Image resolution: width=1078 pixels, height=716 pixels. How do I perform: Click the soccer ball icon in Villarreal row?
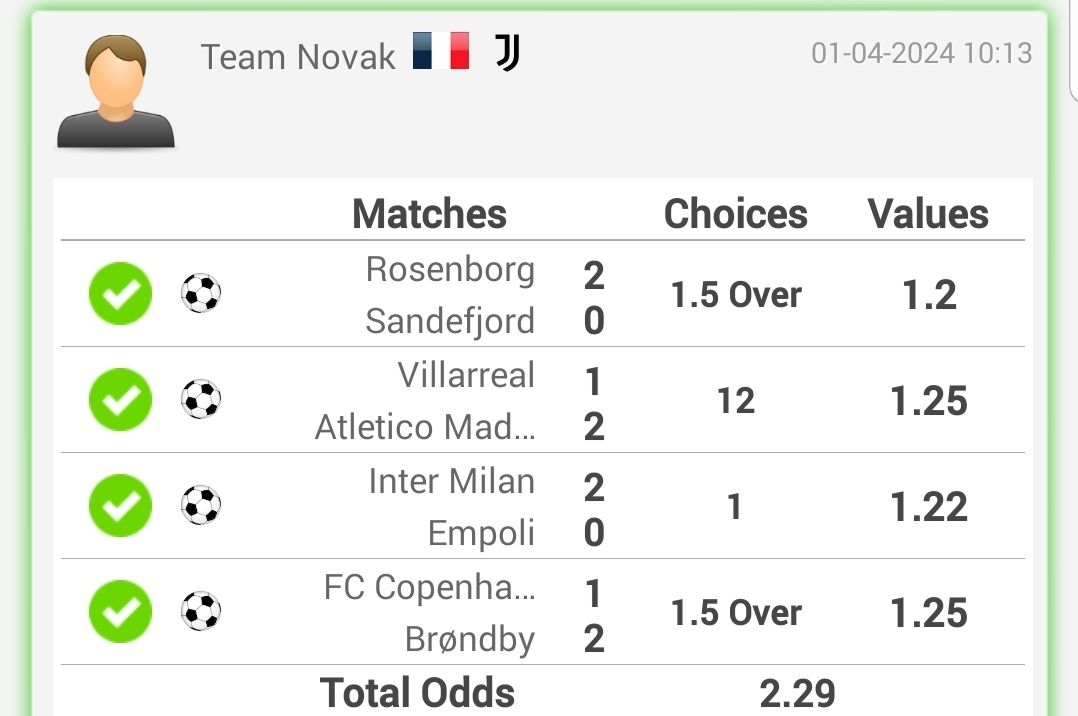pos(201,400)
